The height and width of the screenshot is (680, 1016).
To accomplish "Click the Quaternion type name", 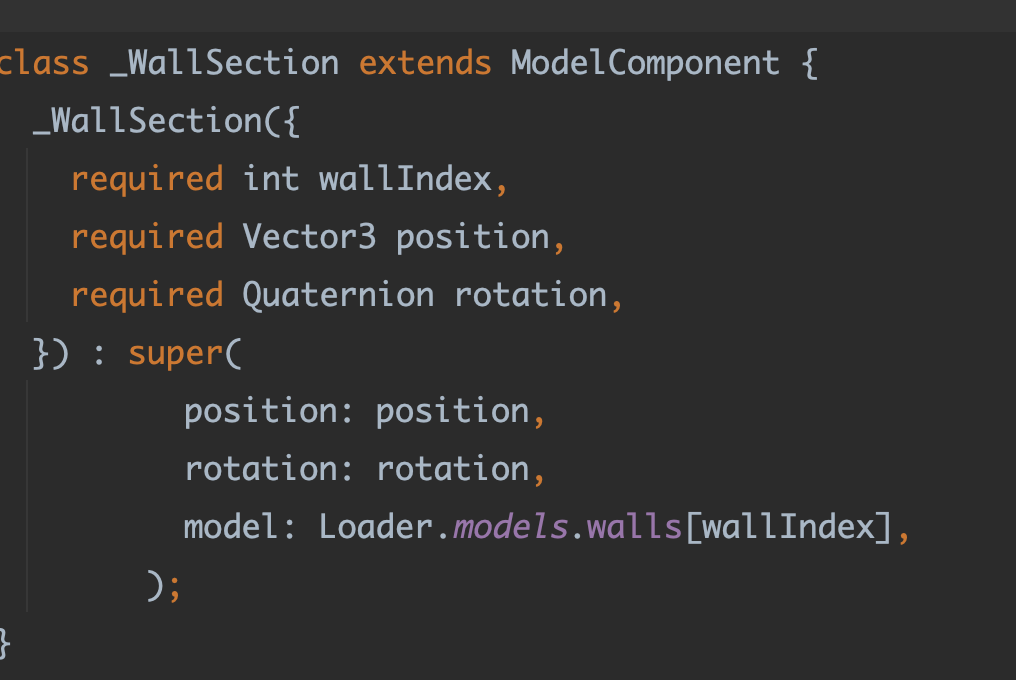I will click(338, 295).
